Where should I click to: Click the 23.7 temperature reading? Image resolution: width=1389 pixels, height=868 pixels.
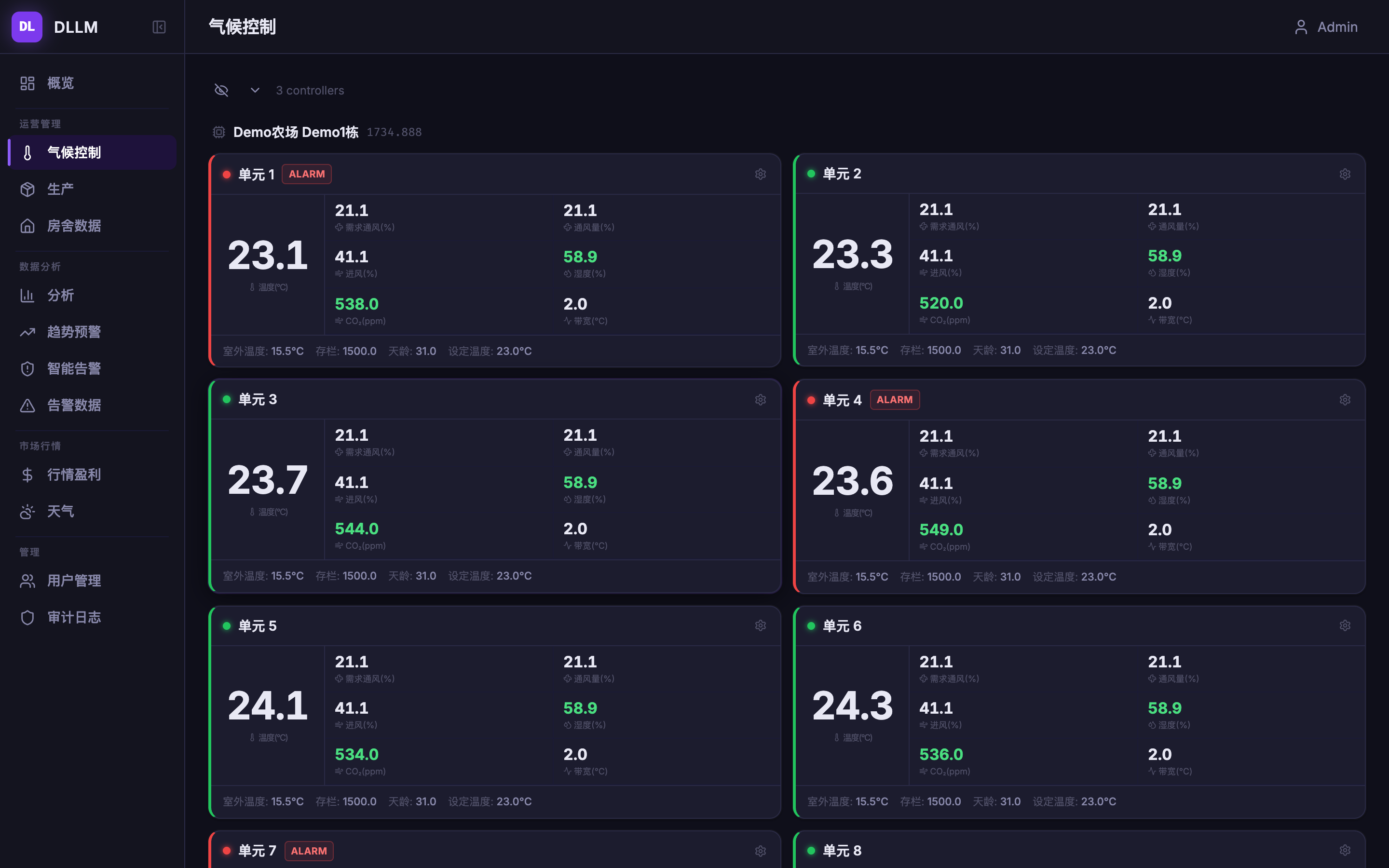coord(268,480)
